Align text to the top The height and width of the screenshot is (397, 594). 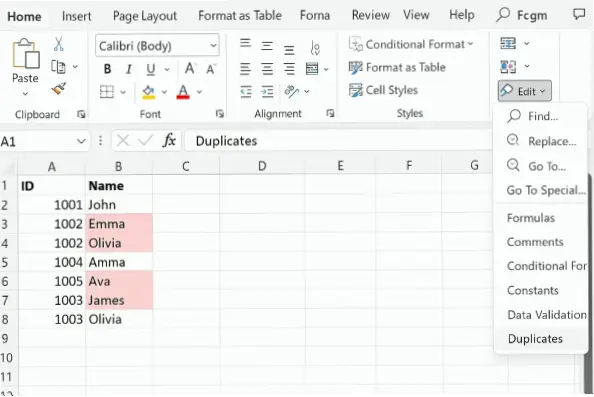[x=245, y=43]
